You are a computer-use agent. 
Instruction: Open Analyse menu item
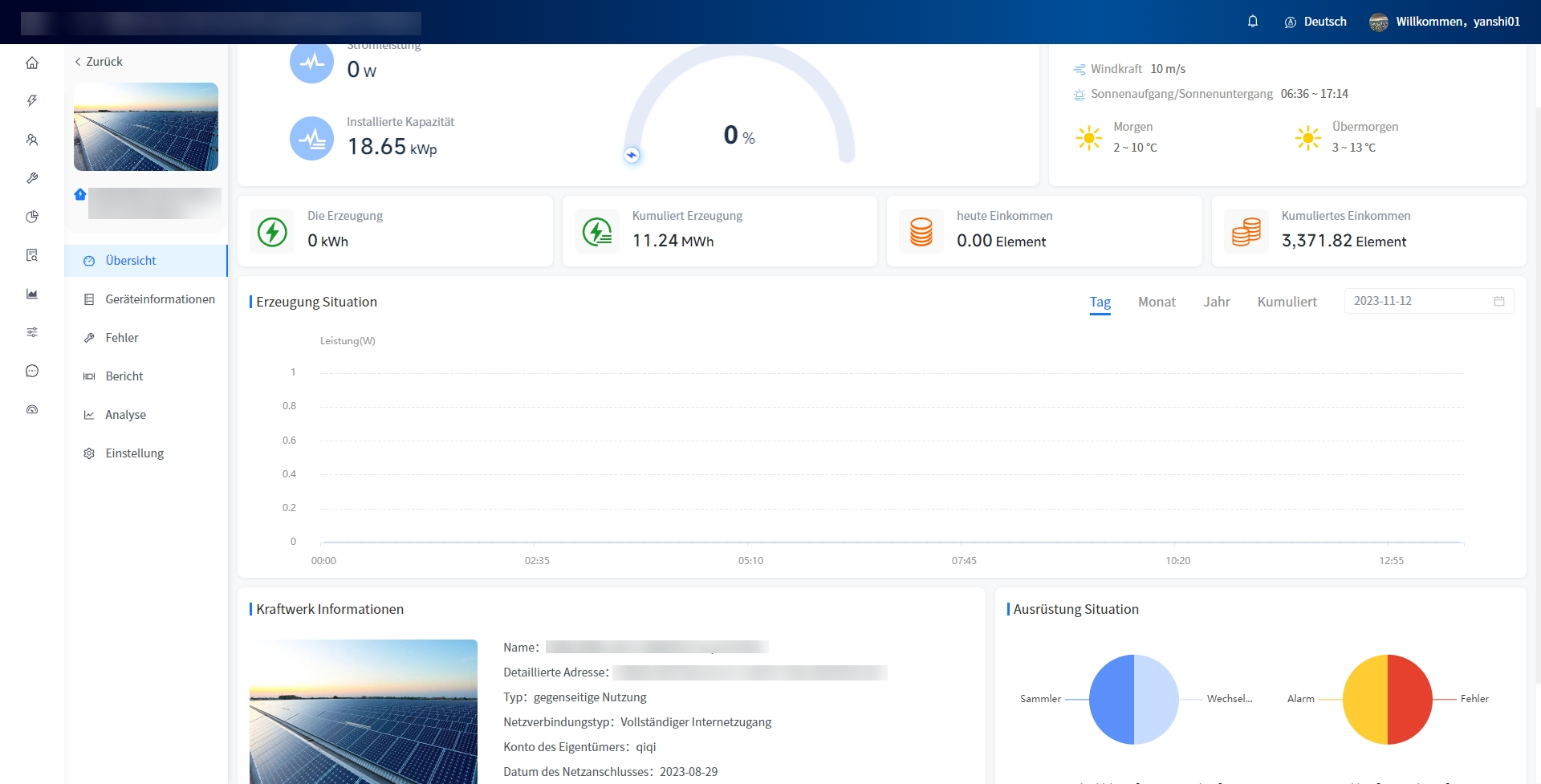click(x=146, y=415)
